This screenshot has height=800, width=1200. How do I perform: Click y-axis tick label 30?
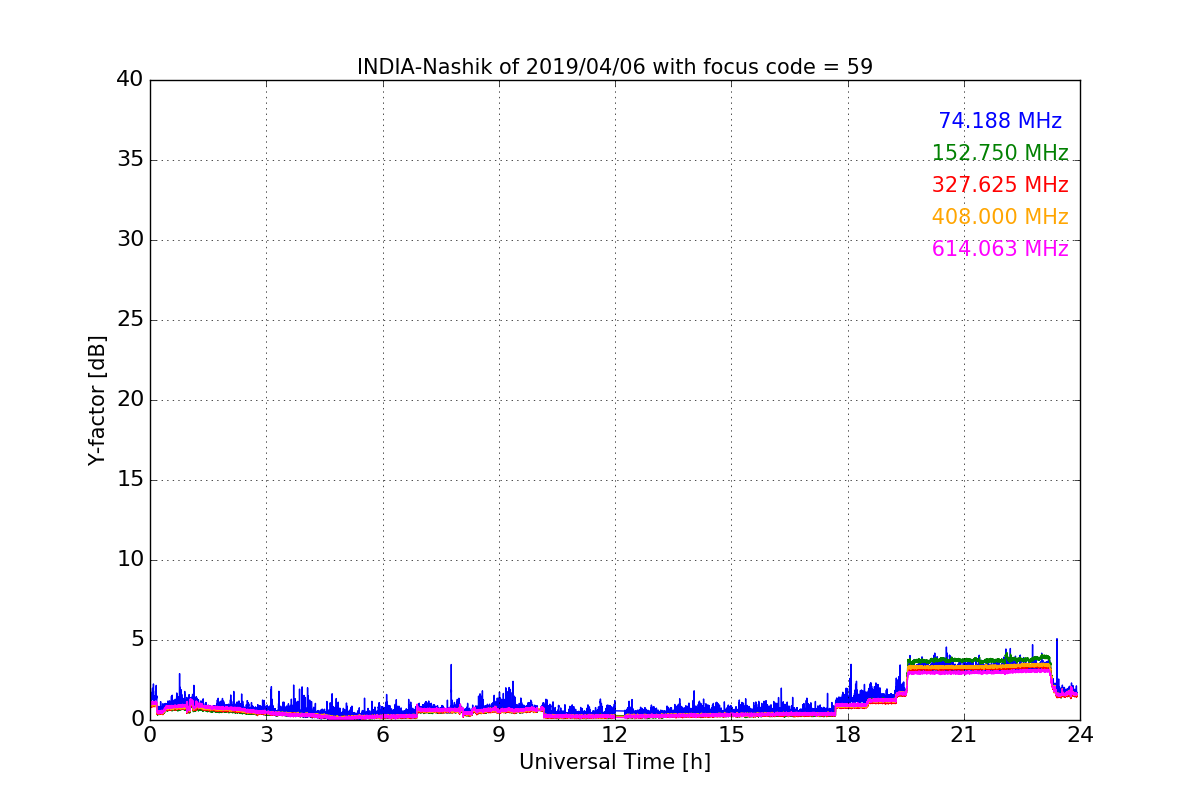click(130, 240)
